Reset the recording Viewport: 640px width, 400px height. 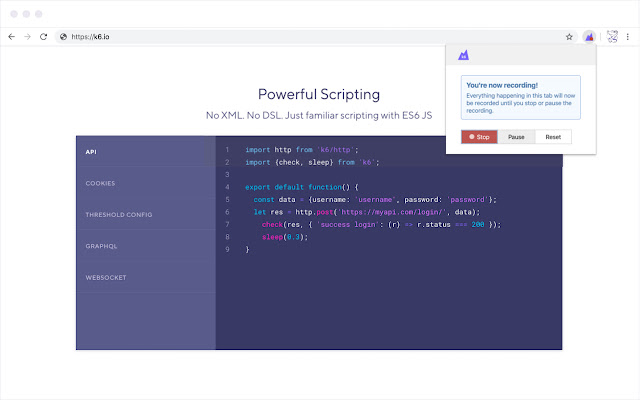[553, 137]
